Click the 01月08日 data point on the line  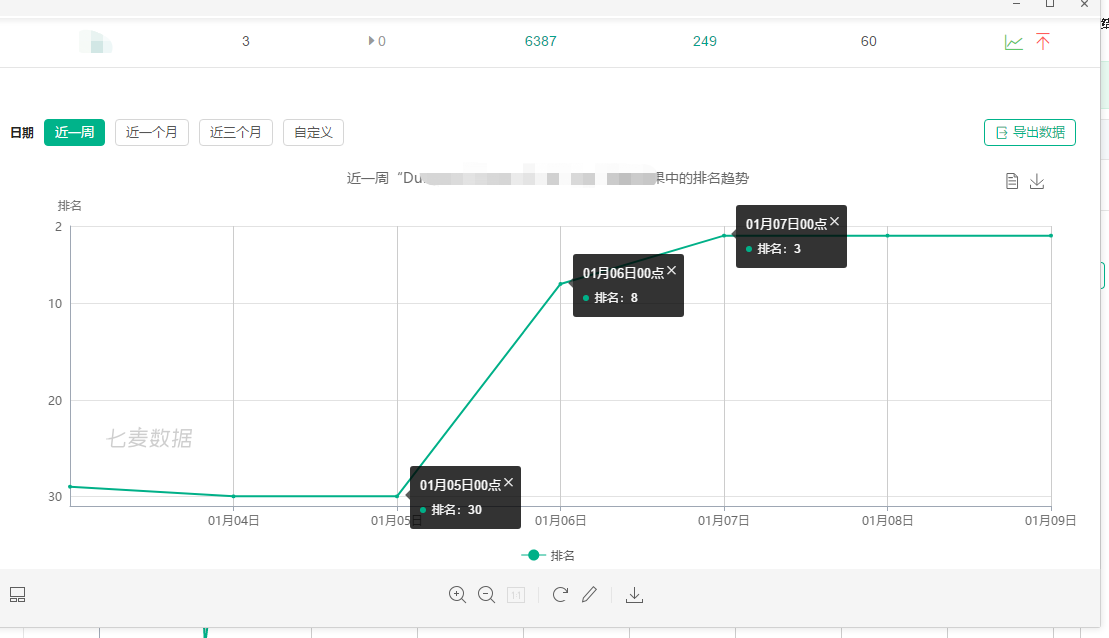pos(887,236)
